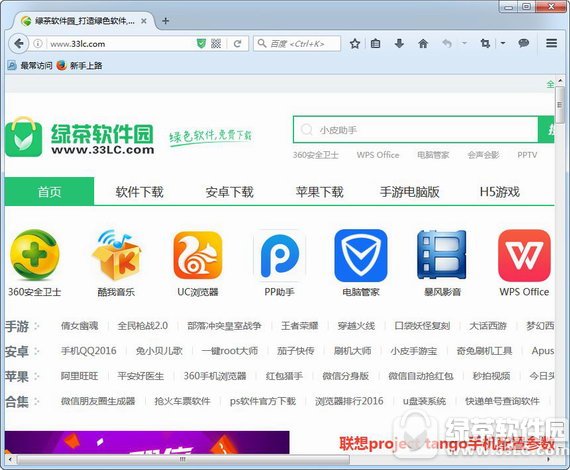The image size is (570, 470).
Task: Click the site info icon in address bar
Action: (37, 44)
